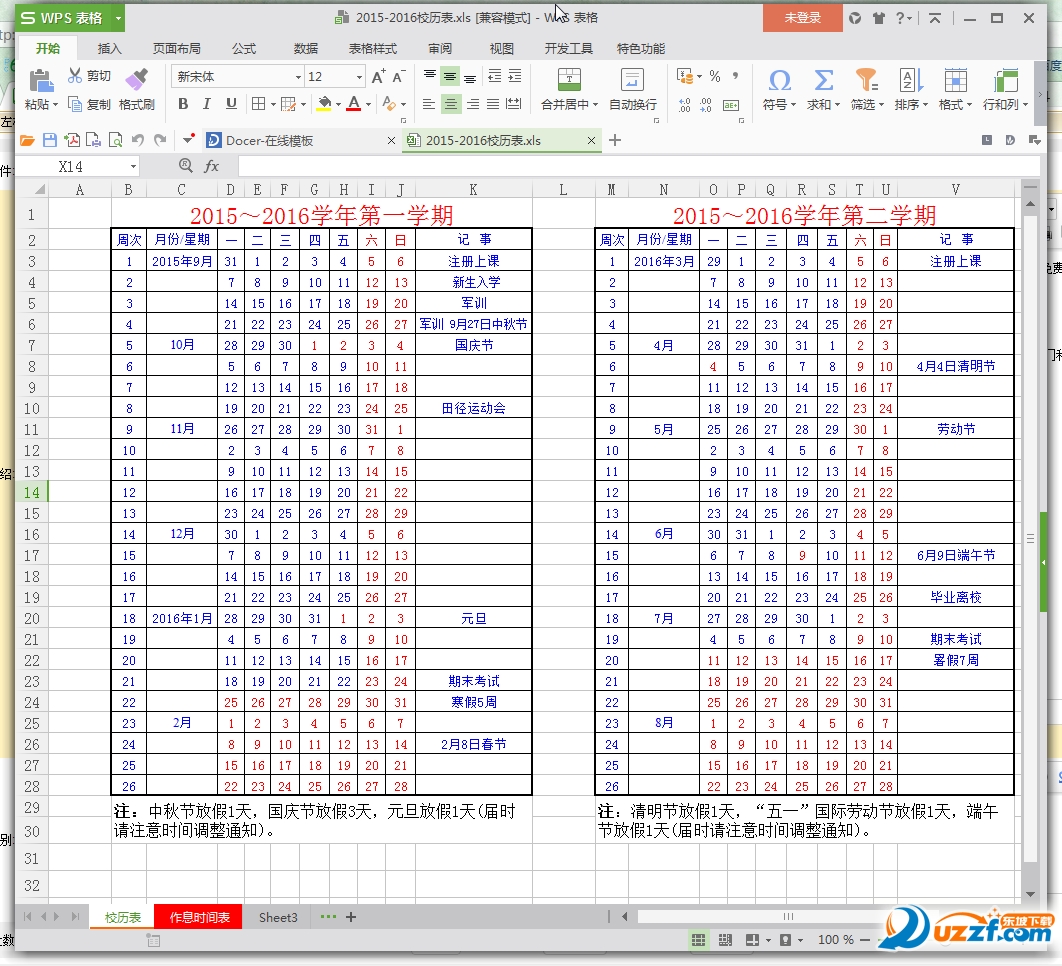Screen dimensions: 1062x966
Task: Click the open folder icon in quick toolbar
Action: click(27, 140)
